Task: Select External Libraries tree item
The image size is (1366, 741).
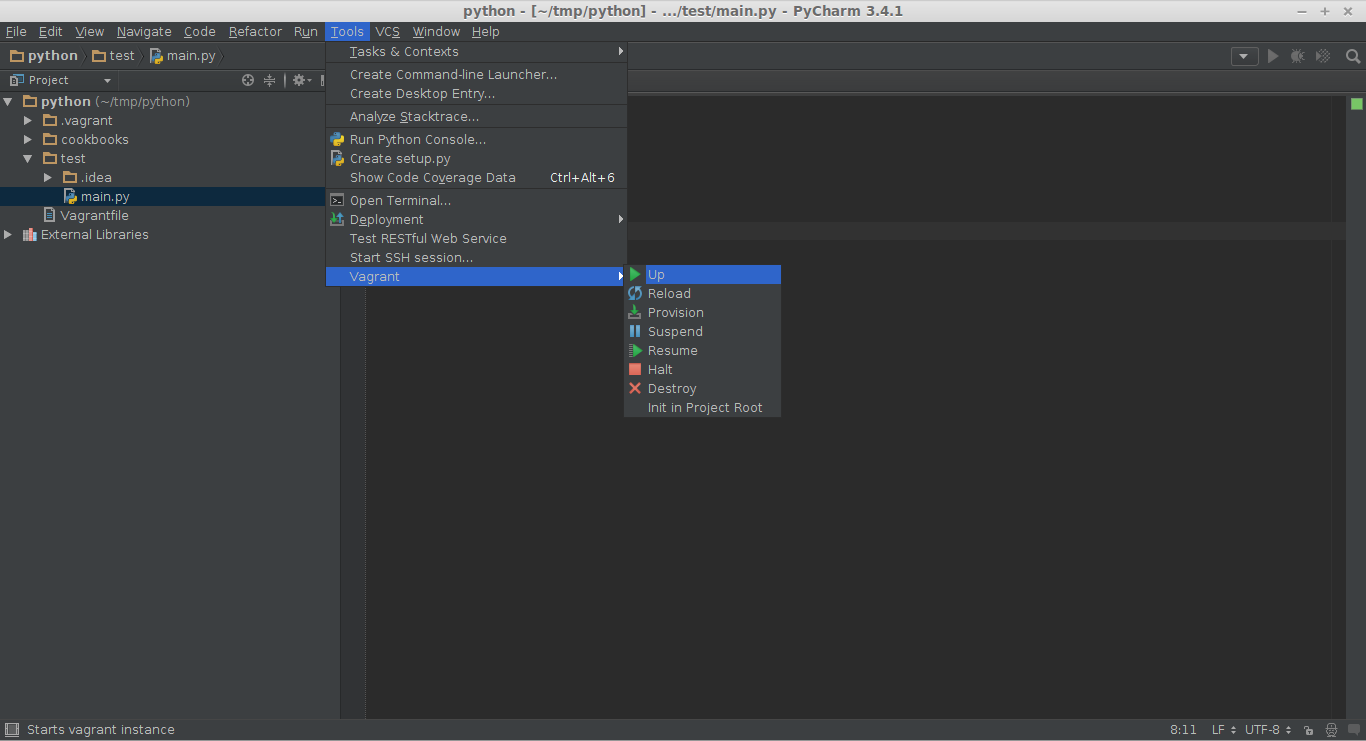Action: (x=85, y=234)
